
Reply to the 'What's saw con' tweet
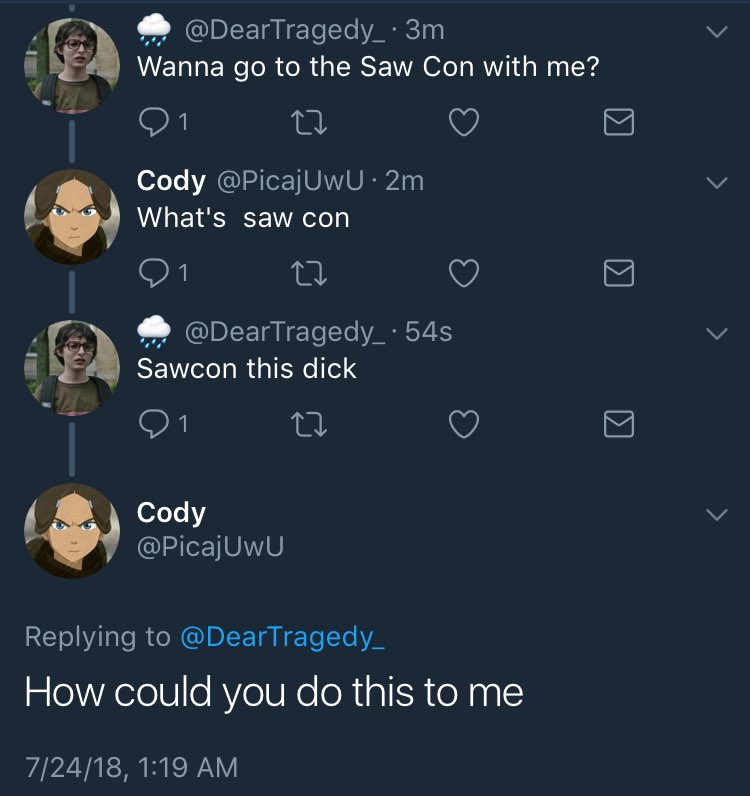[x=154, y=273]
